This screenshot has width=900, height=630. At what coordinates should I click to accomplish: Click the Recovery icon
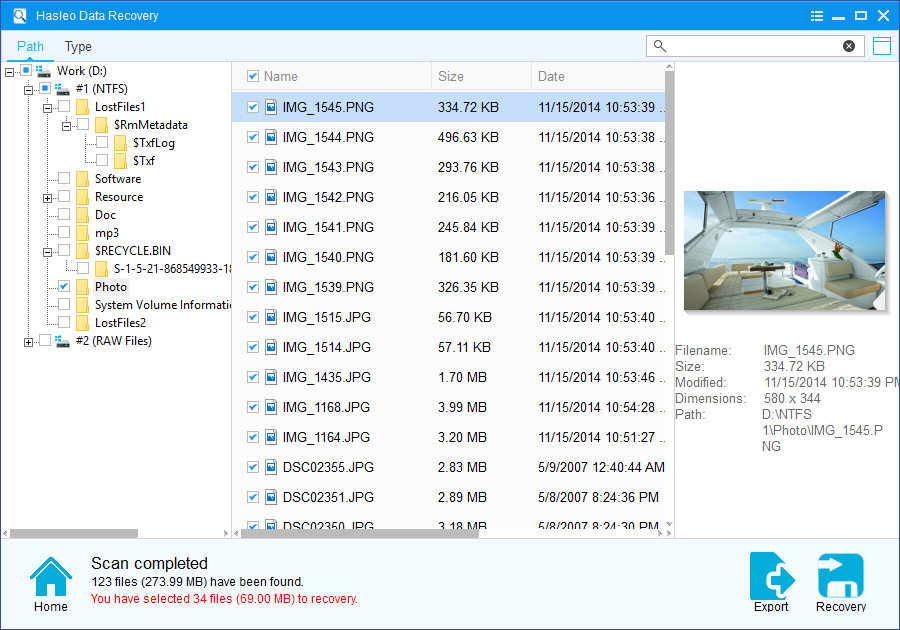click(841, 575)
